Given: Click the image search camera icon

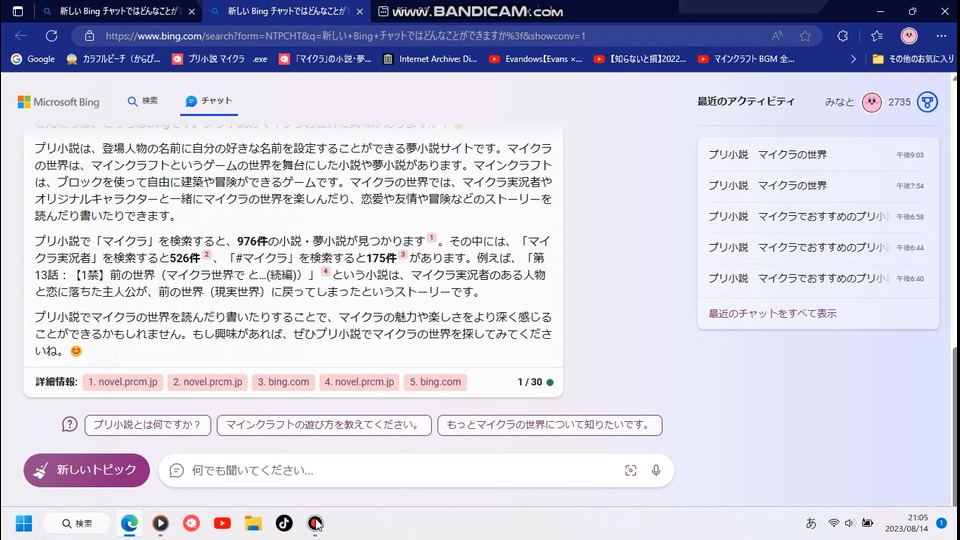Looking at the screenshot, I should point(631,470).
